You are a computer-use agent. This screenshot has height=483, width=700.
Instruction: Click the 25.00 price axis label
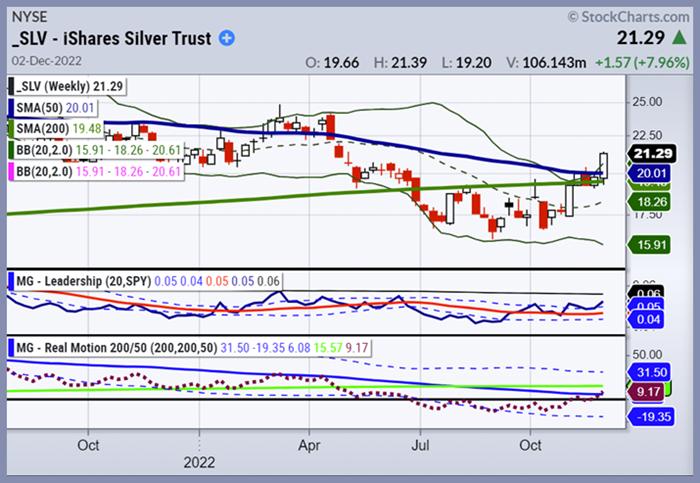coord(647,102)
